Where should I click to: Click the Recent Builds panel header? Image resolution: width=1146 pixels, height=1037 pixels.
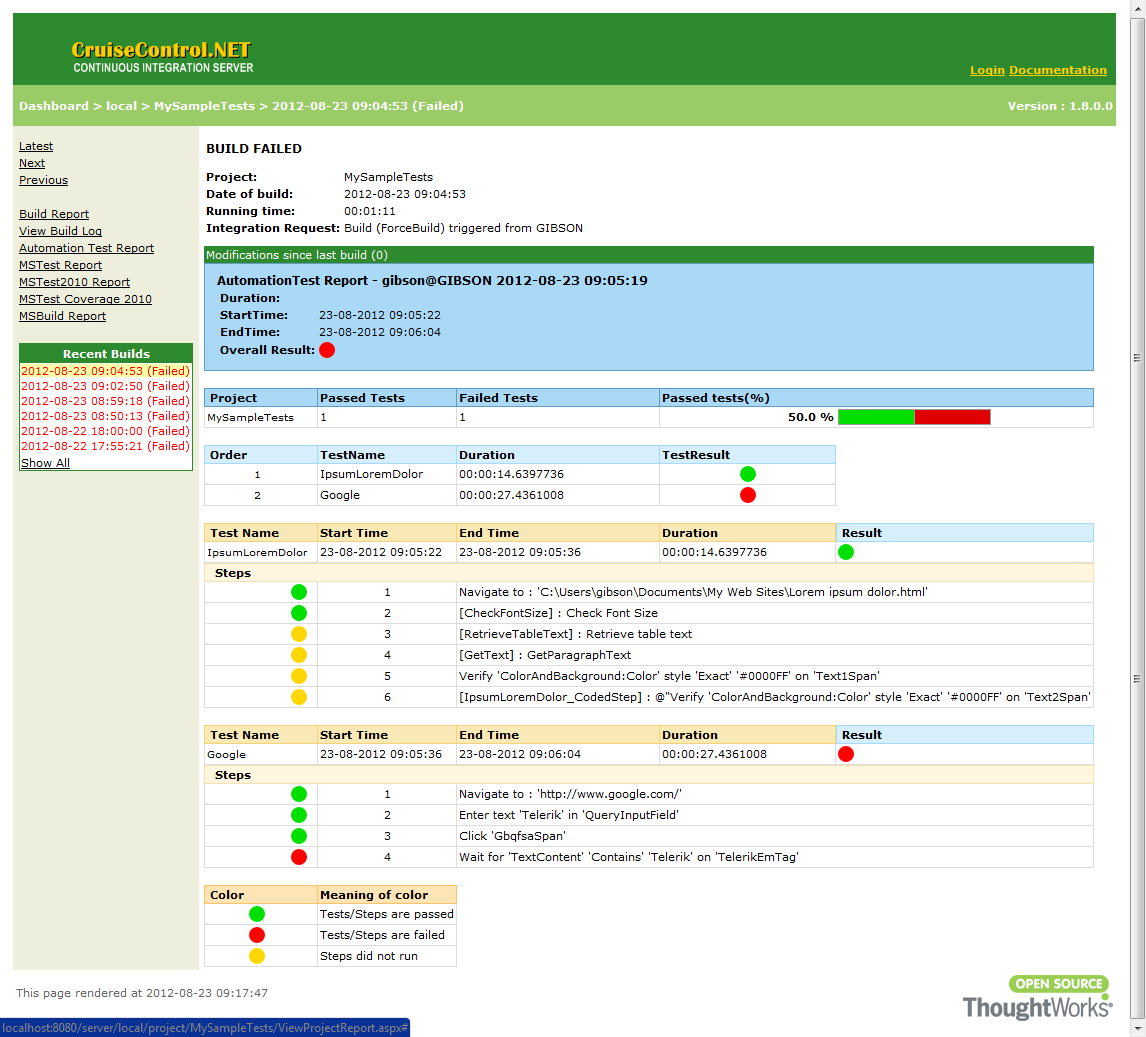106,354
